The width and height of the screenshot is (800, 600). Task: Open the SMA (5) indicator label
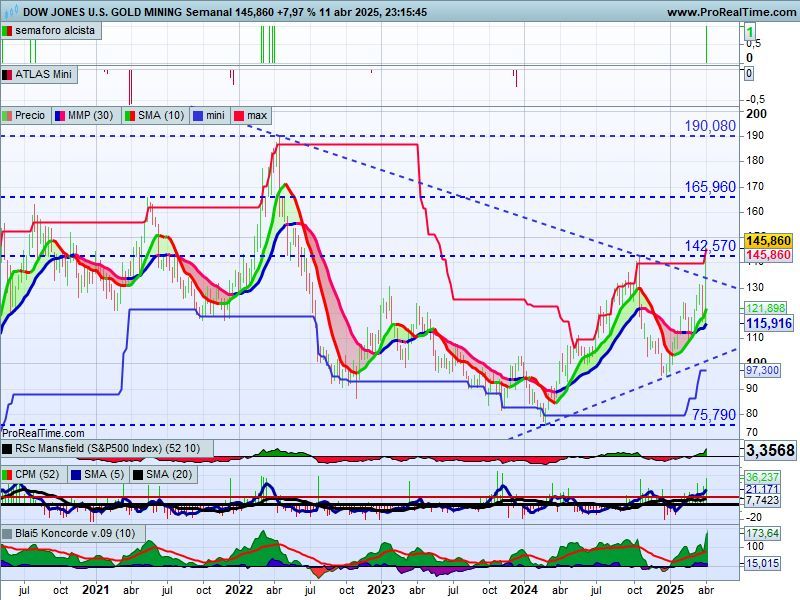(x=104, y=475)
